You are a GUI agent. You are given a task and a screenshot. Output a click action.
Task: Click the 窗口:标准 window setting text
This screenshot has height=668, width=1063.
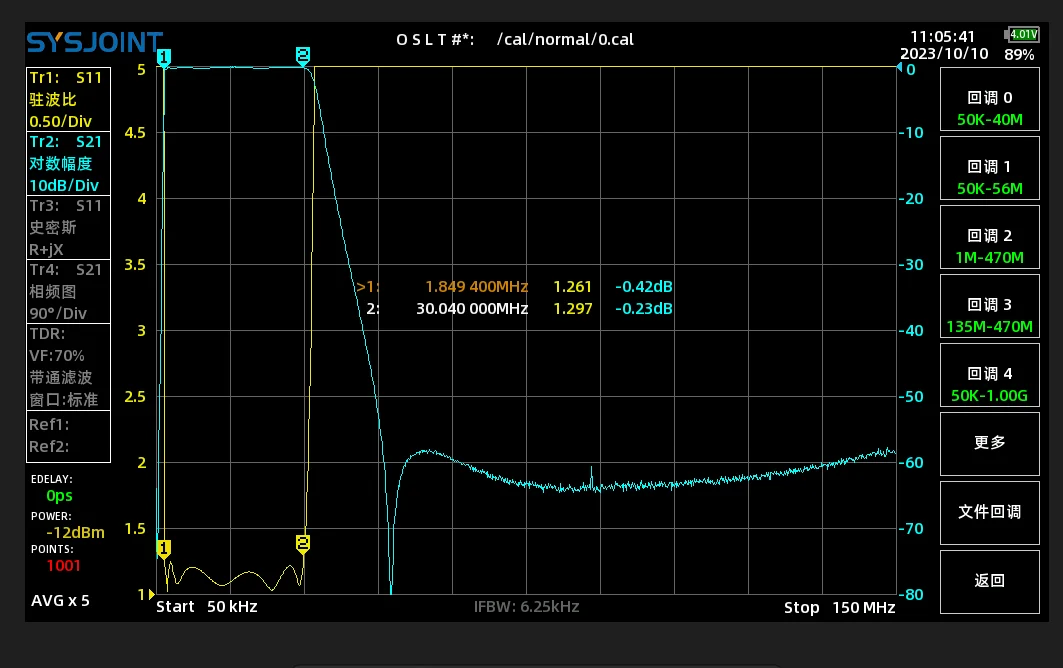[63, 399]
